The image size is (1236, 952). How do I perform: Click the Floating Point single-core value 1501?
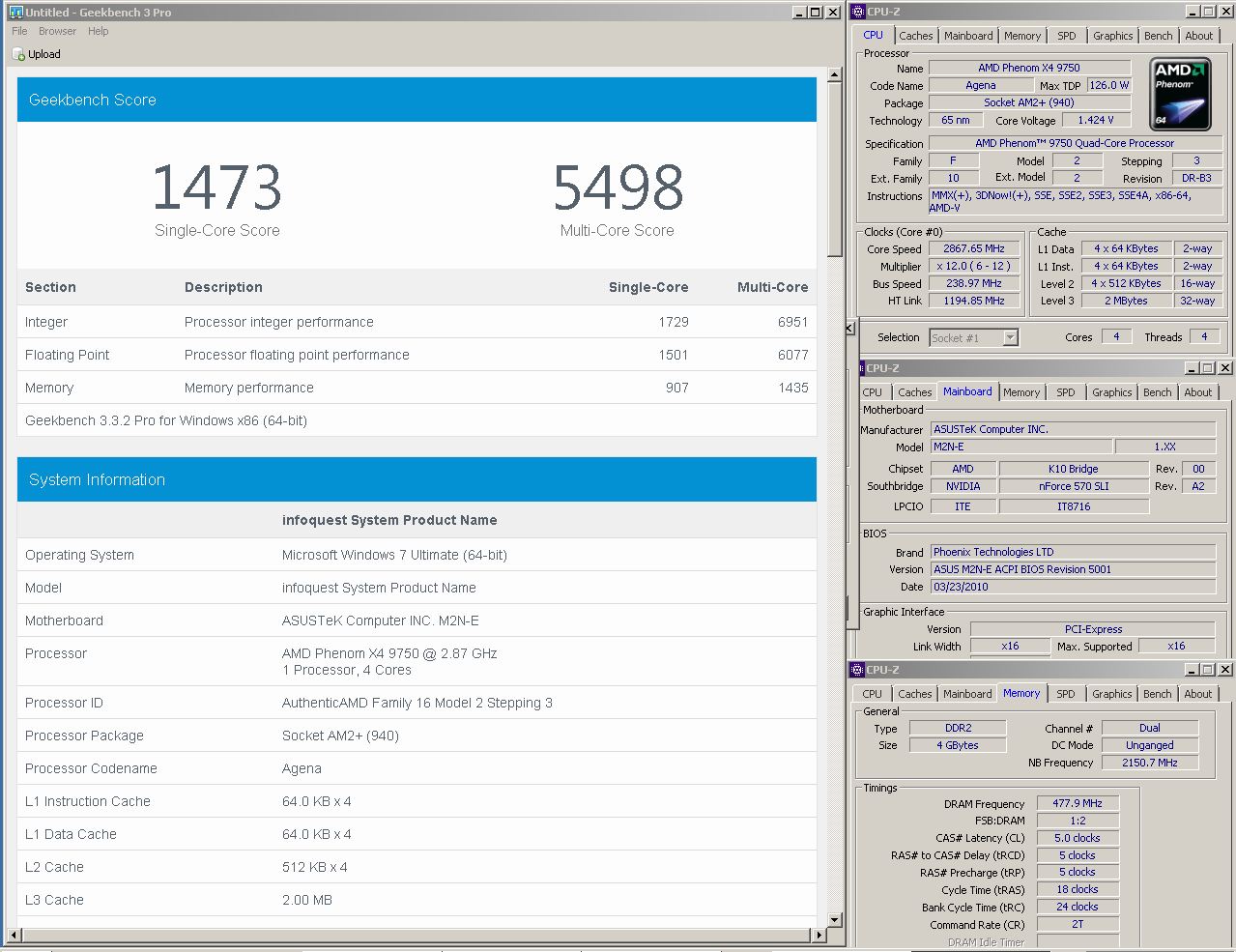coord(674,355)
